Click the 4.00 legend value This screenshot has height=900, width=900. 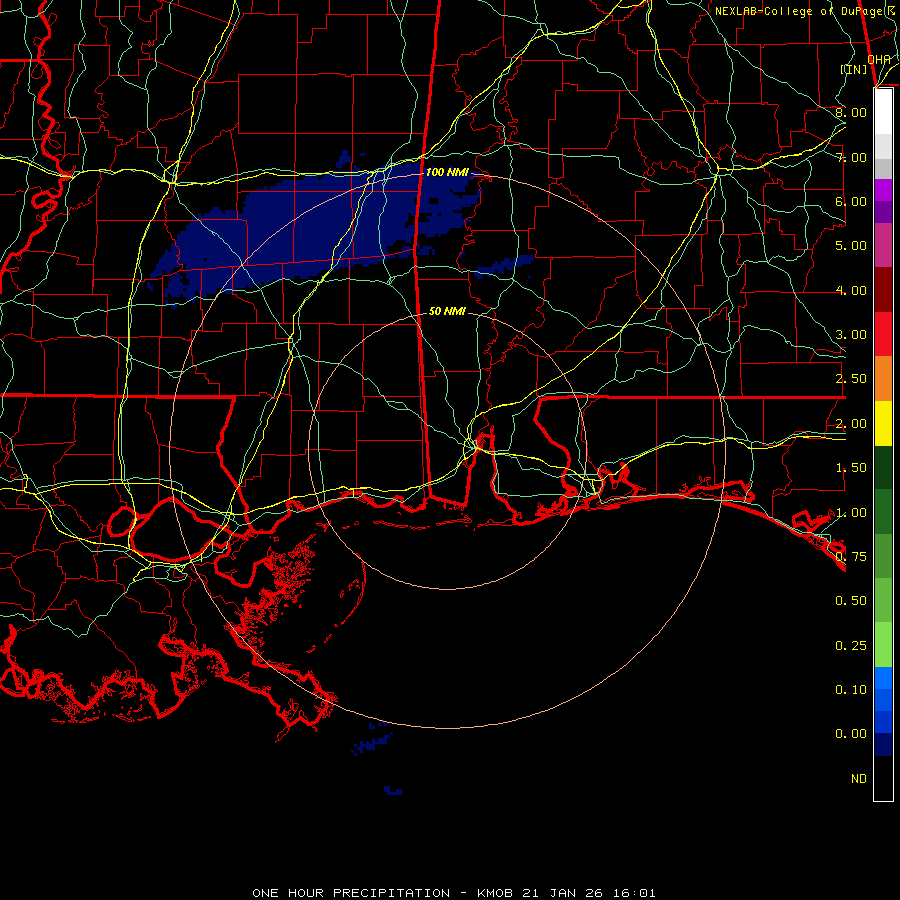[x=851, y=290]
